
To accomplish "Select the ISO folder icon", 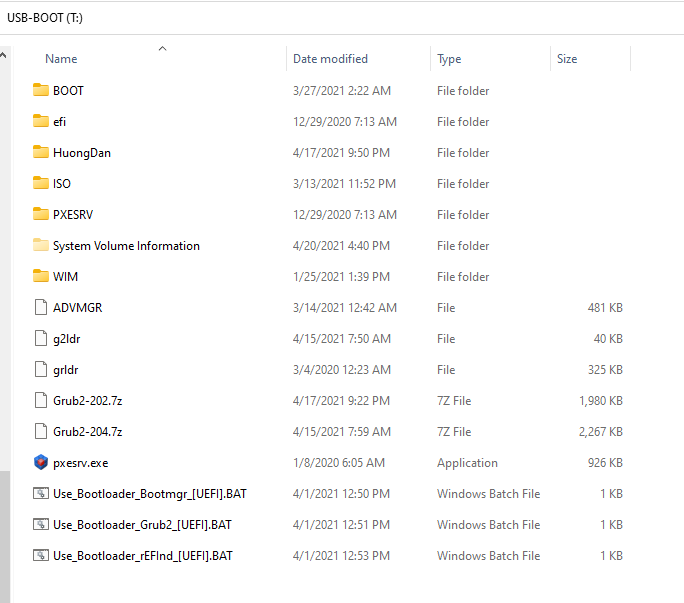I will click(41, 183).
